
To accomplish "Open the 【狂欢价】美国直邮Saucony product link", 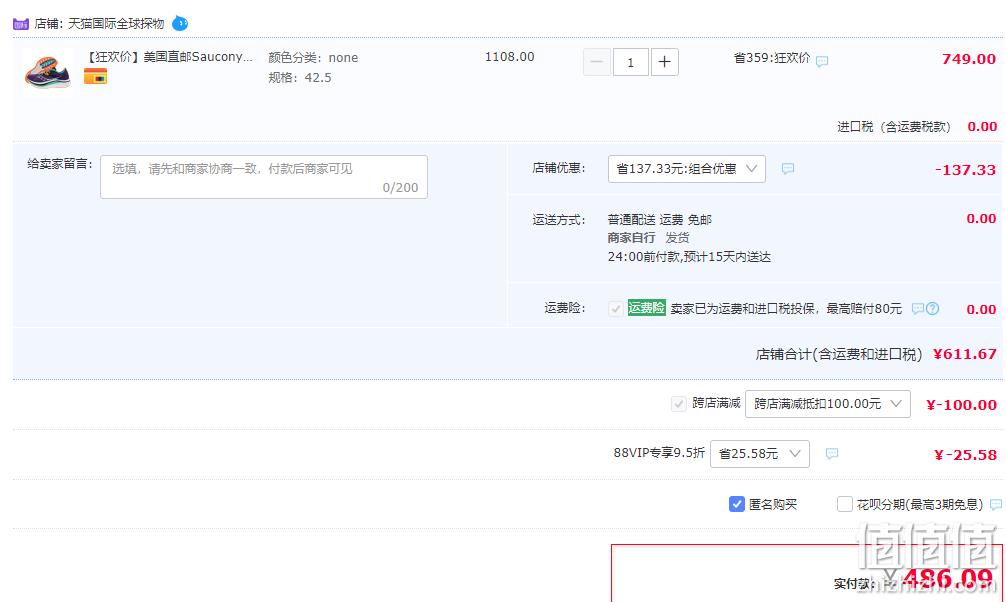I will click(169, 56).
